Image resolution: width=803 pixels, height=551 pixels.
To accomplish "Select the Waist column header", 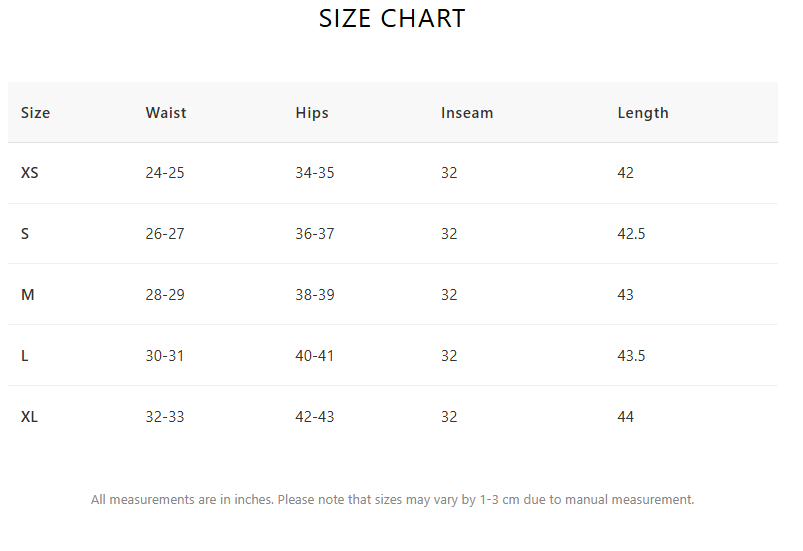I will (166, 113).
